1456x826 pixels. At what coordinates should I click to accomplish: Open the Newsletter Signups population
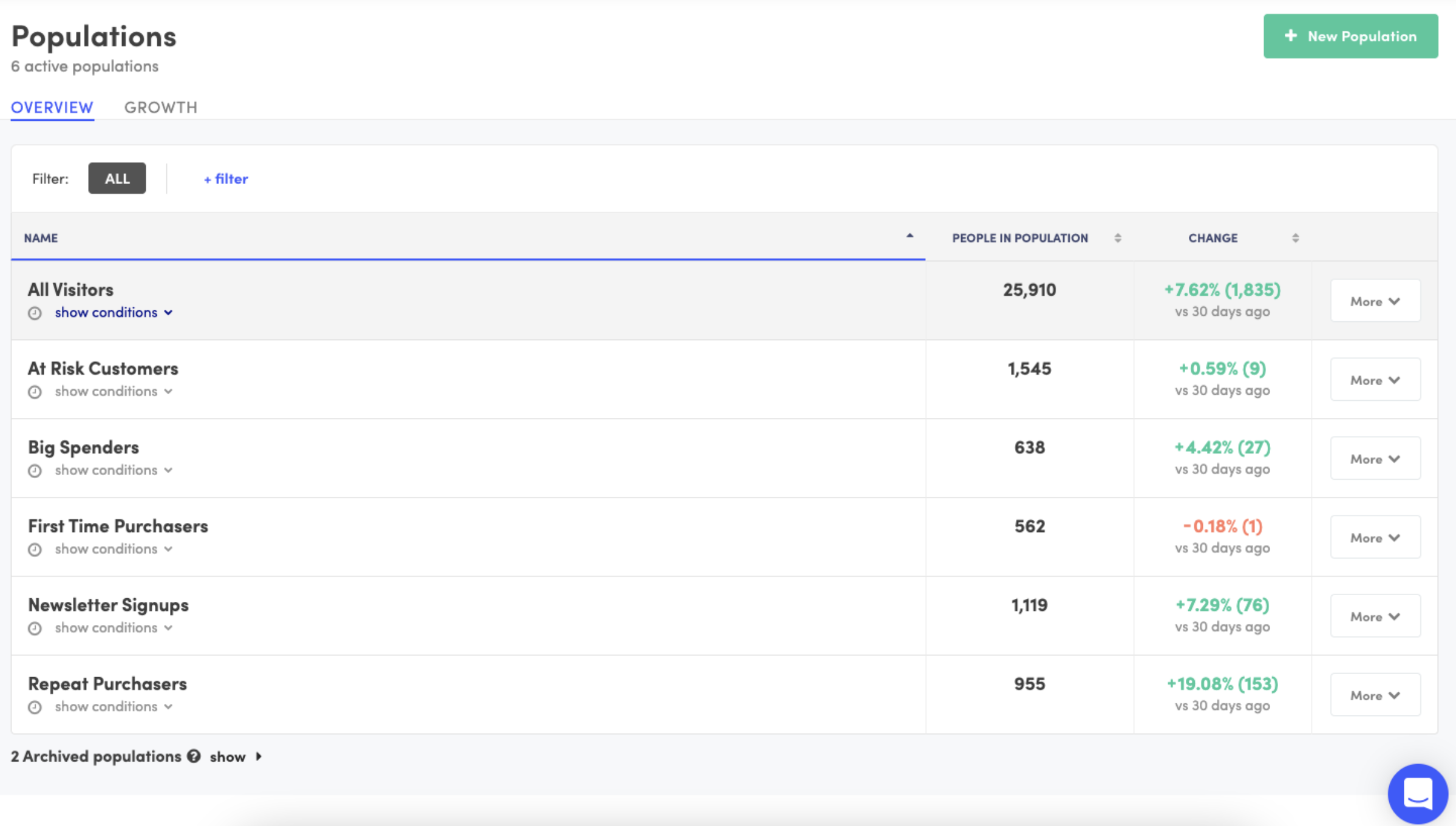(109, 605)
